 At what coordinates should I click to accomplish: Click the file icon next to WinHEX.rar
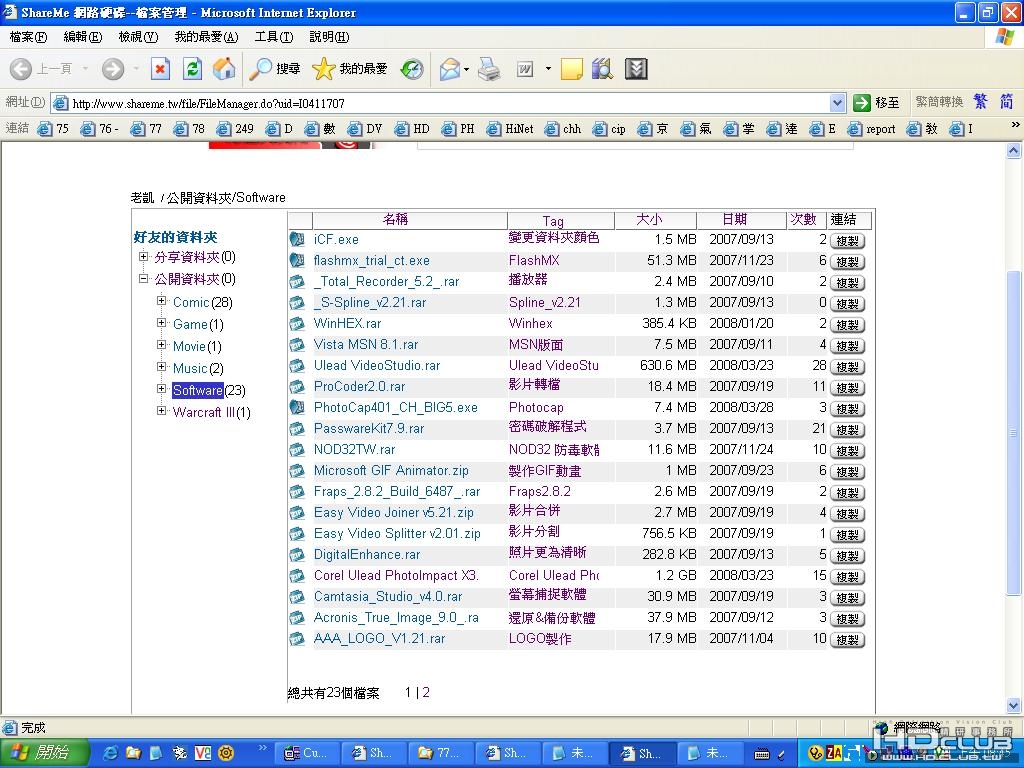point(297,324)
